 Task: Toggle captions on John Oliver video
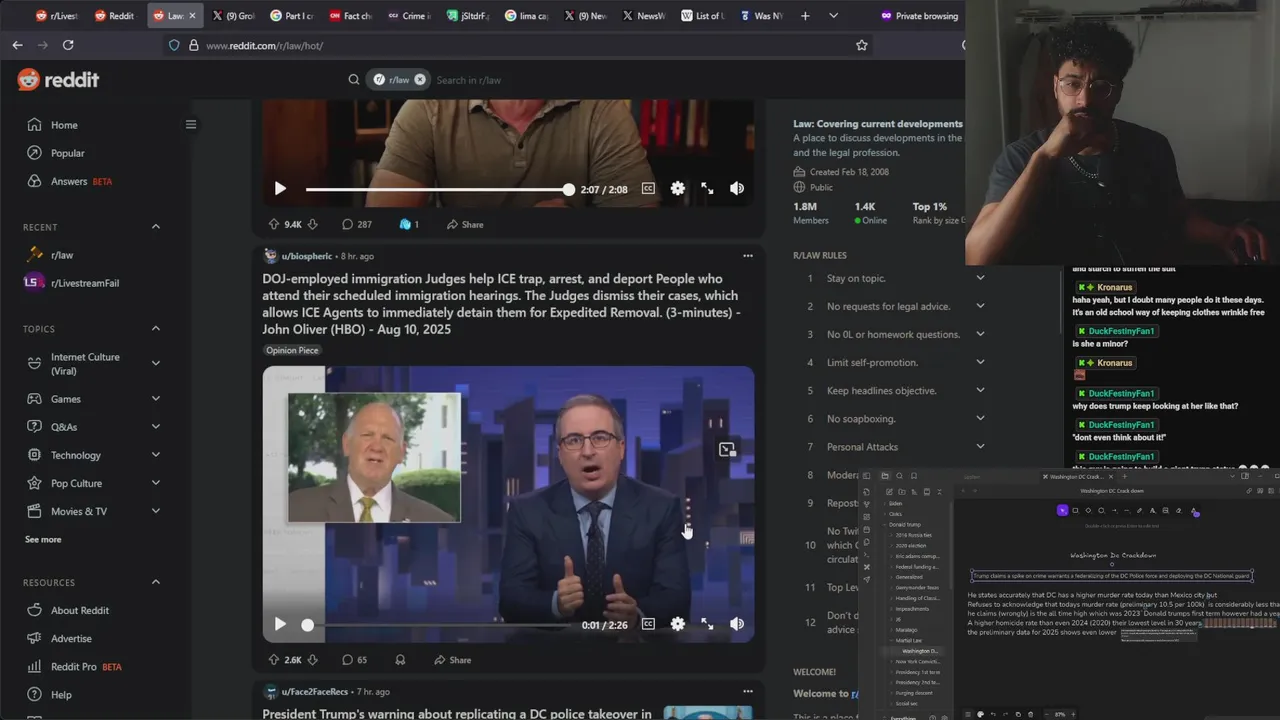point(648,624)
